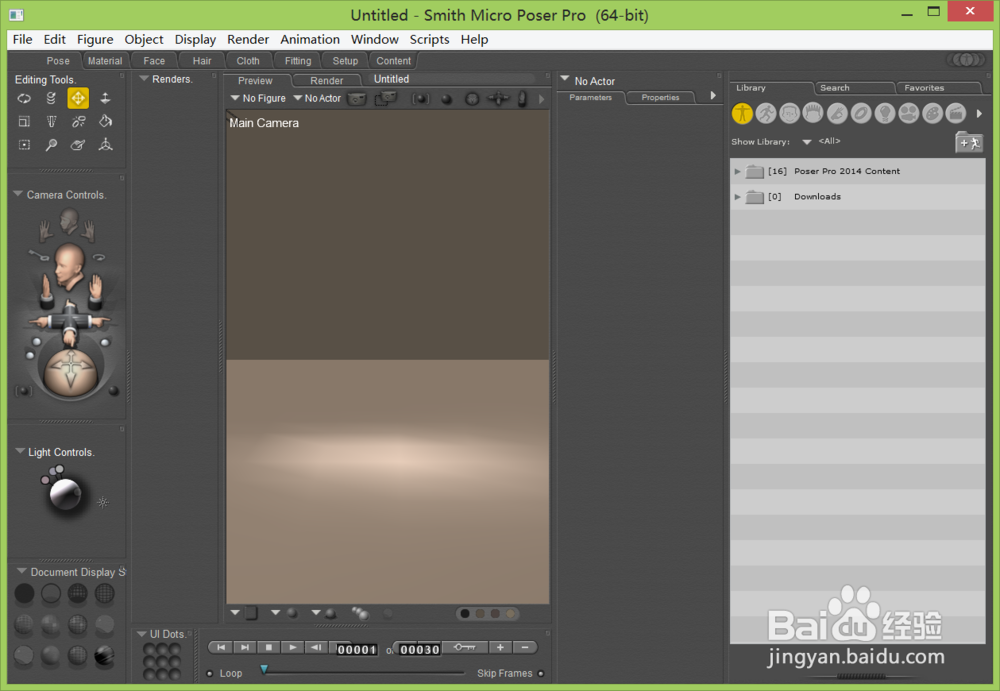Select the Rotate editing tool
The image size is (1000, 691).
[x=24, y=98]
